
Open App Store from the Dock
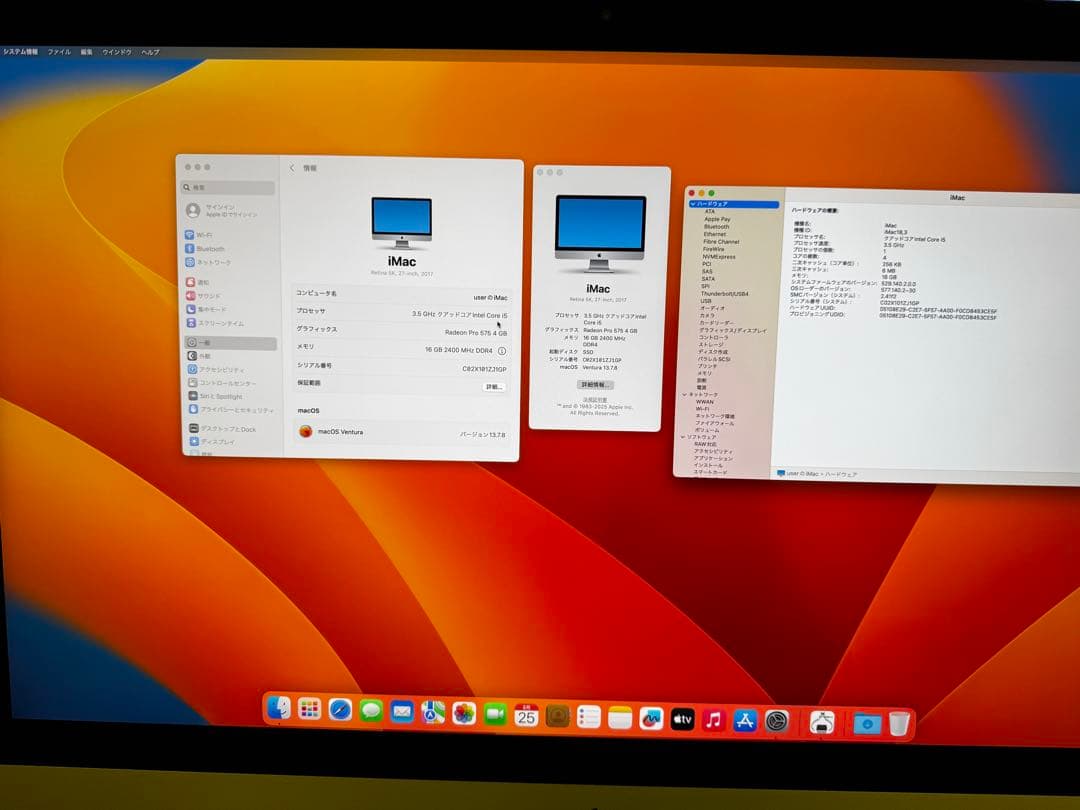(745, 721)
